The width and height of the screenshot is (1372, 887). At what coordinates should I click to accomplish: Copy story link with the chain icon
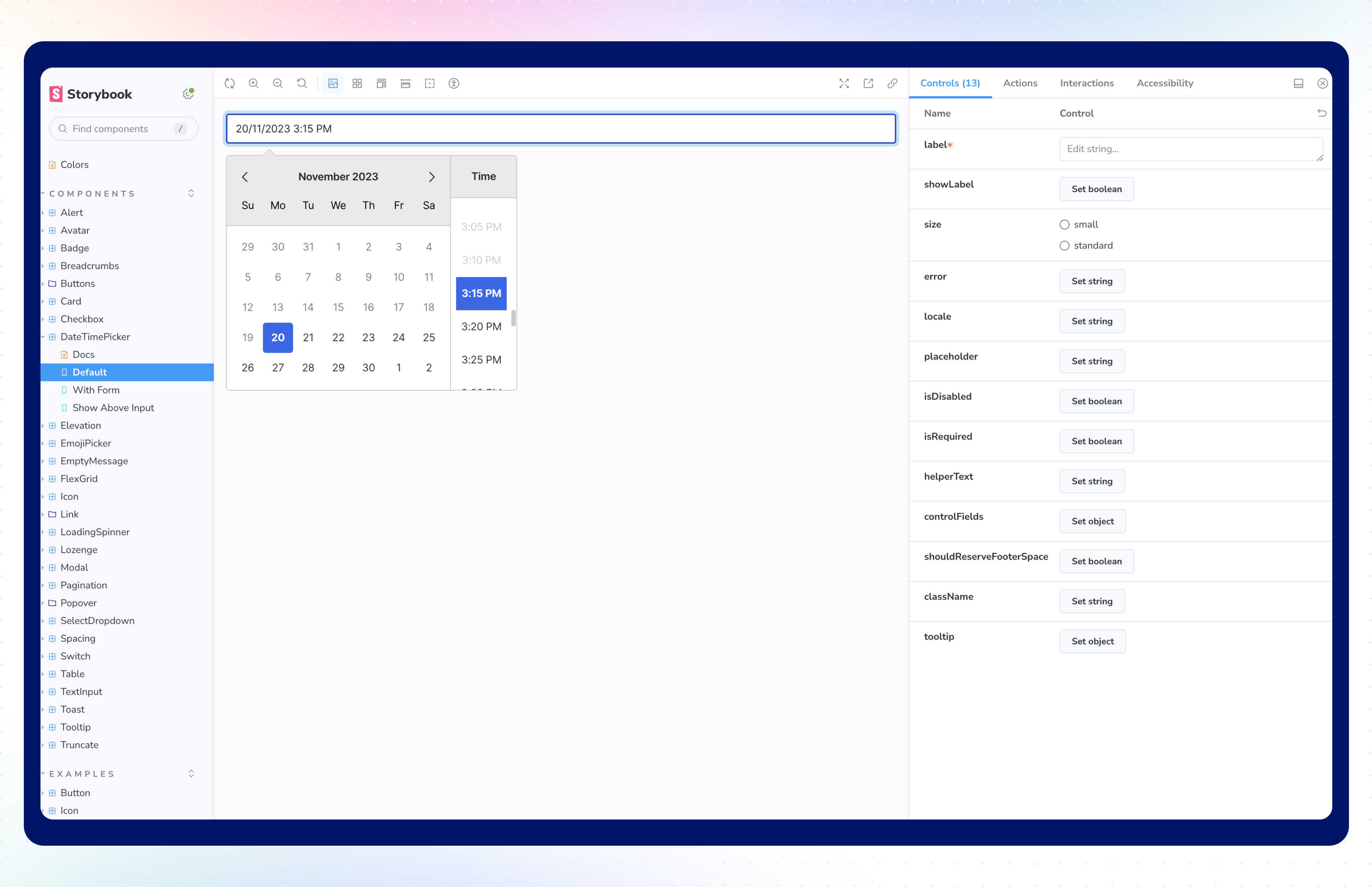[x=892, y=83]
